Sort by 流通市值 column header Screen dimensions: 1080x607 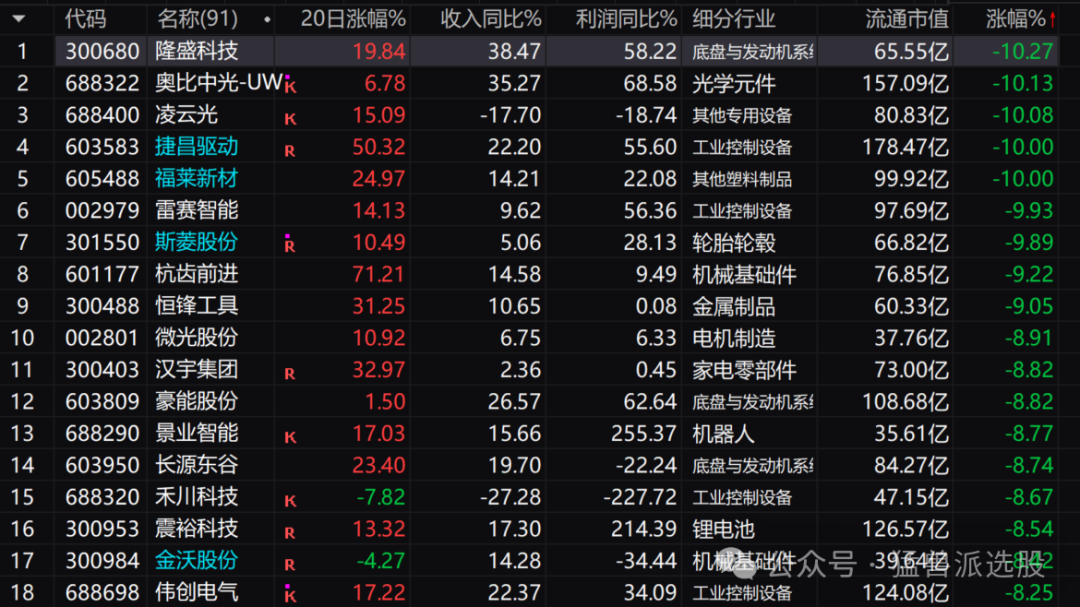pos(907,19)
